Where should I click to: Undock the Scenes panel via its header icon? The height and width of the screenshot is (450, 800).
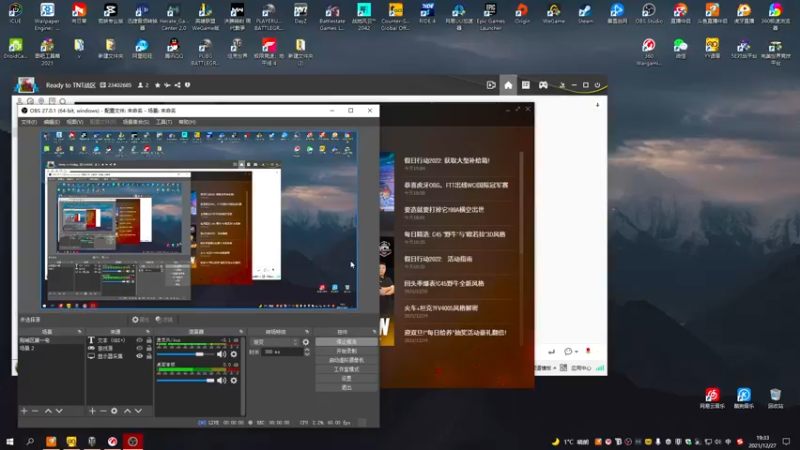(79, 332)
